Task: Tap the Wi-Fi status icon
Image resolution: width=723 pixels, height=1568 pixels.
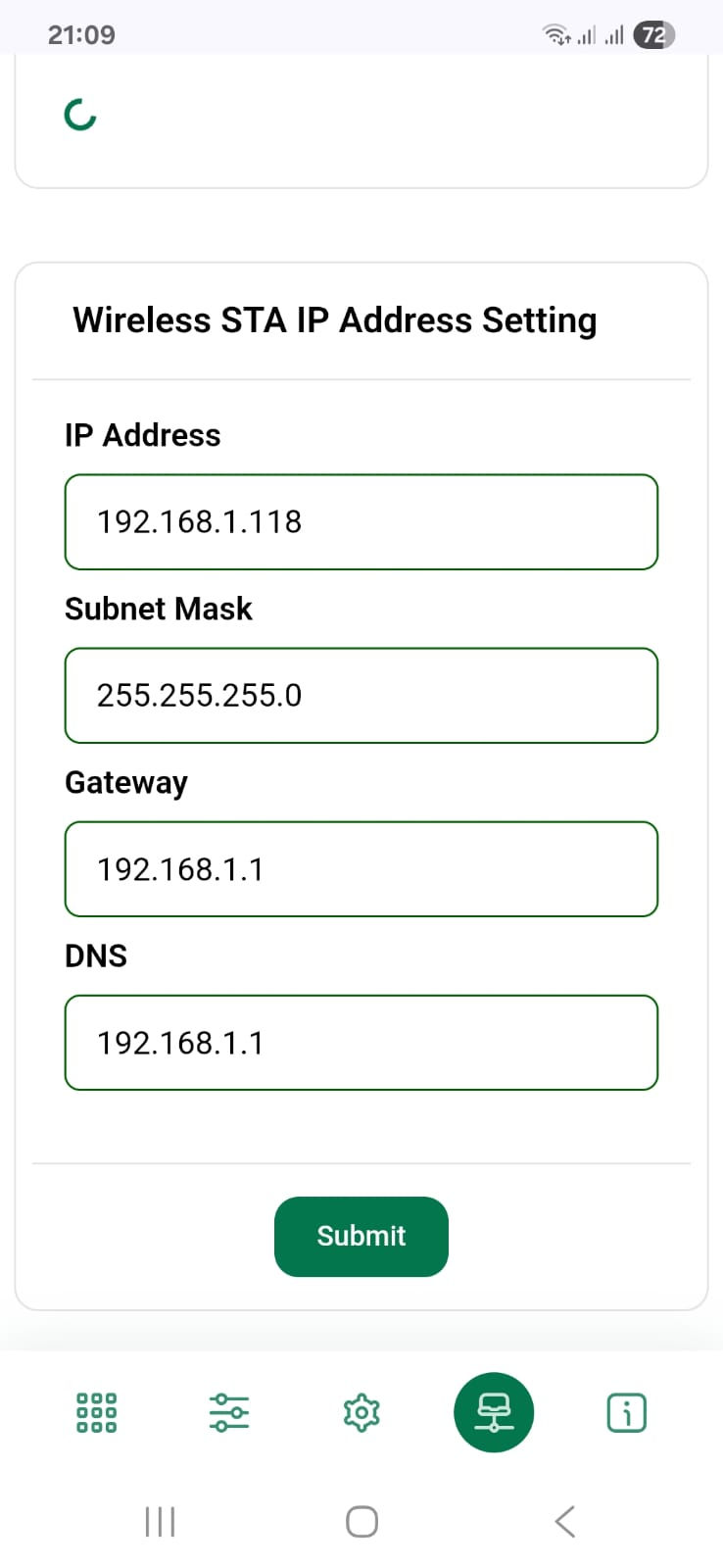Action: coord(556,35)
